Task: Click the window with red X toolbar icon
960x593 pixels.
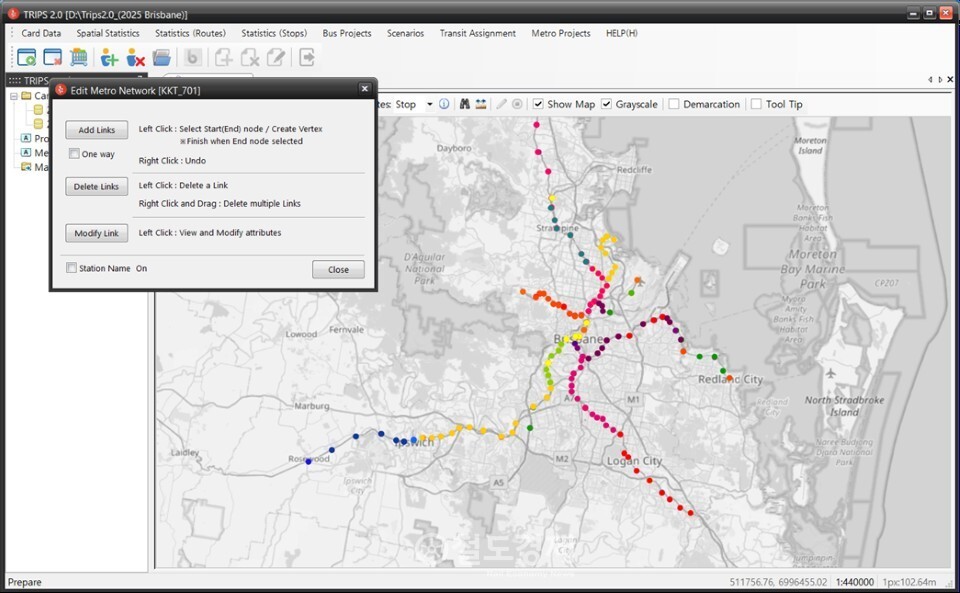Action: tap(53, 58)
